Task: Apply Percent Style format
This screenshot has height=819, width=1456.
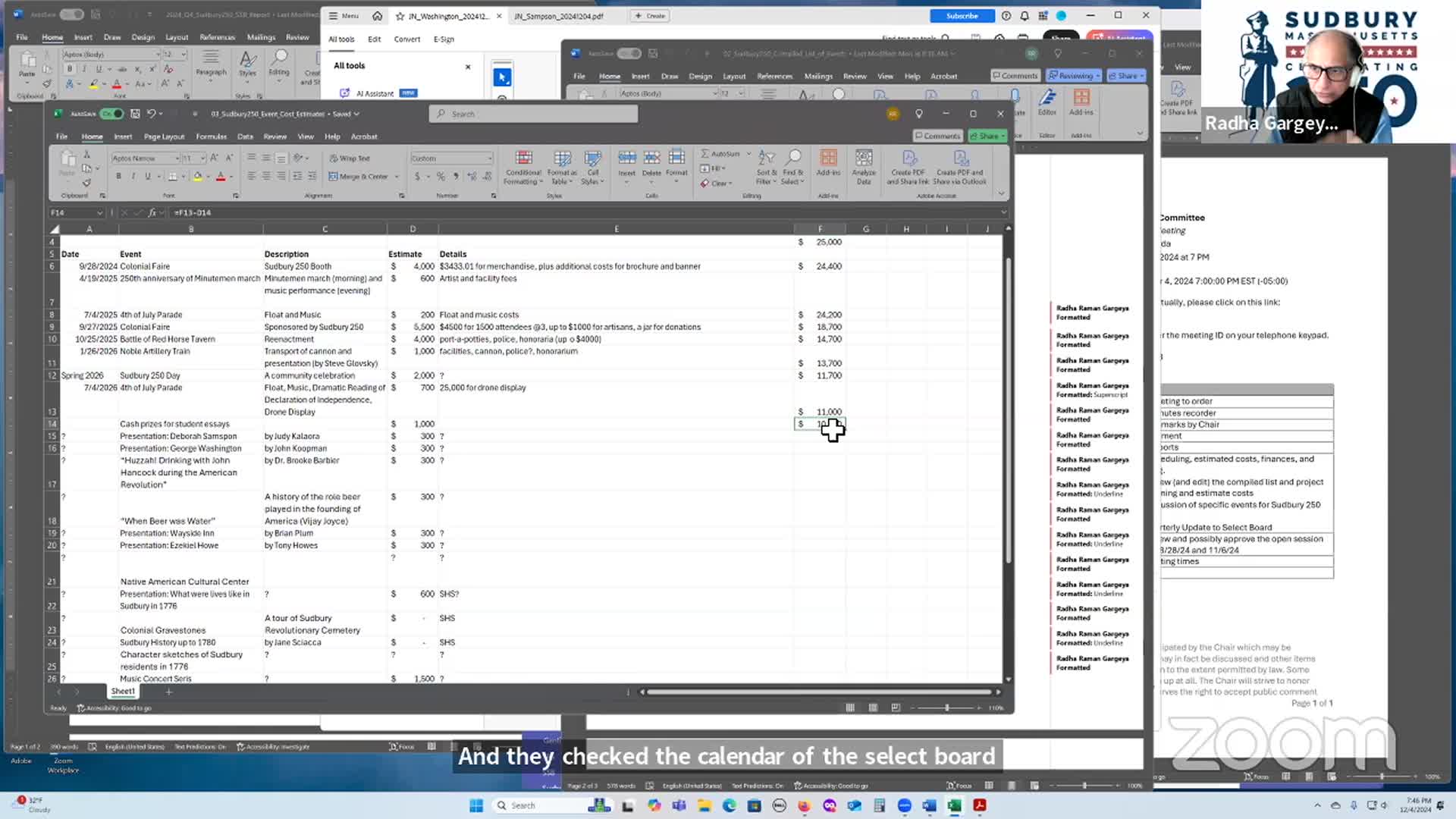Action: click(440, 176)
